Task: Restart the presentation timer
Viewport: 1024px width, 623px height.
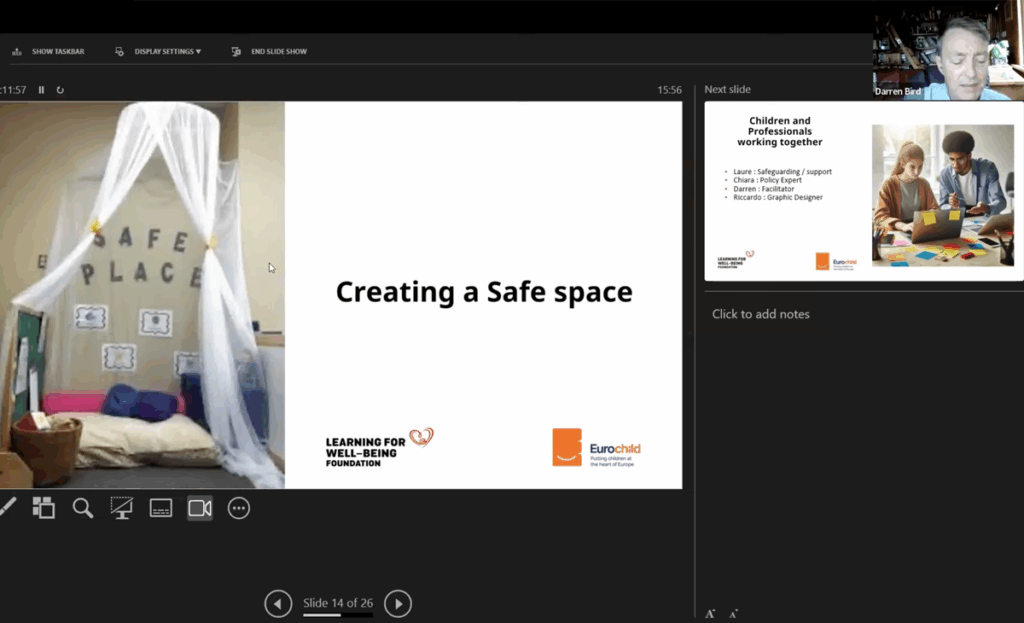Action: click(x=60, y=90)
